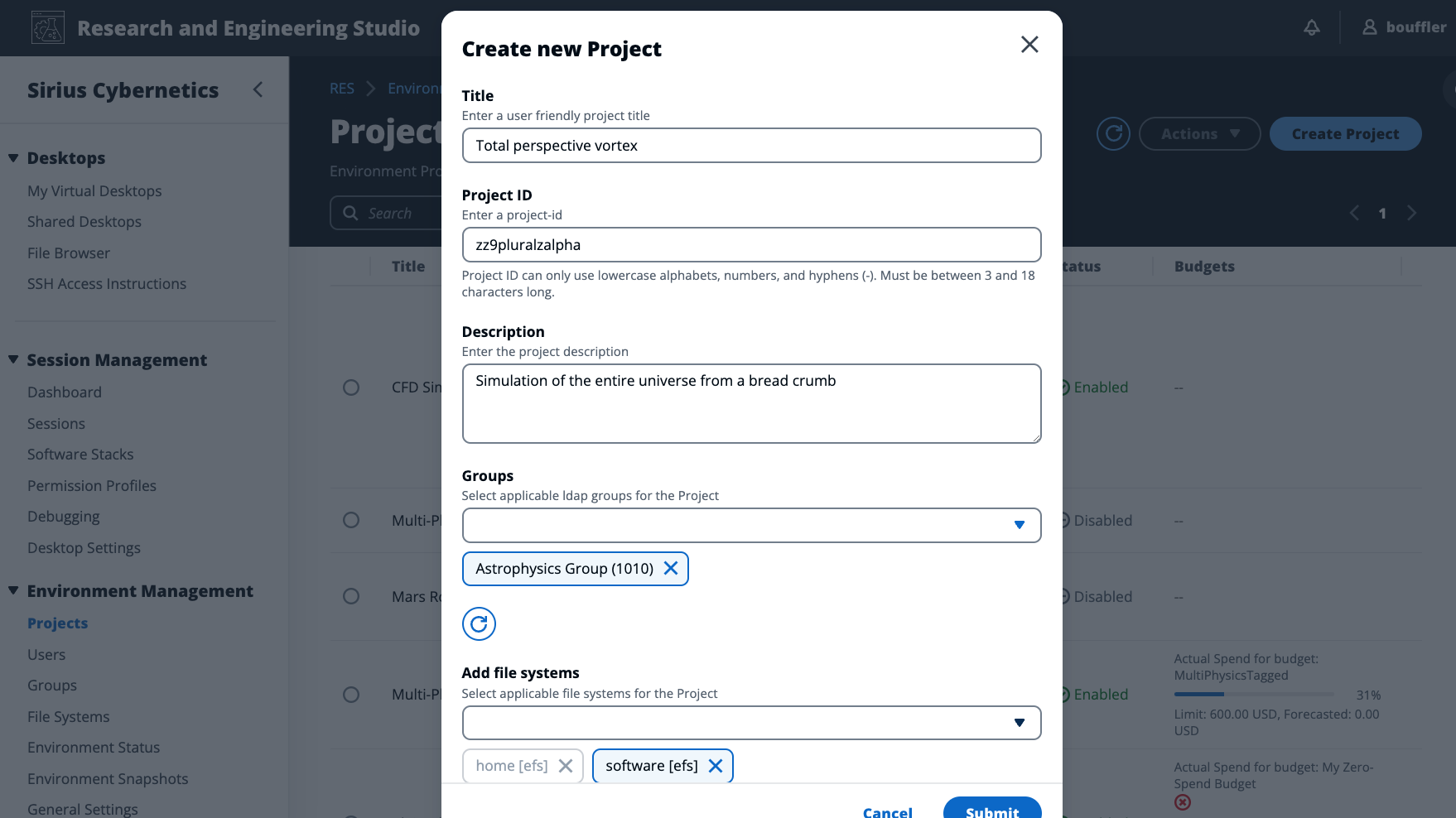Click the Research and Engineering Studio logo

[x=47, y=27]
